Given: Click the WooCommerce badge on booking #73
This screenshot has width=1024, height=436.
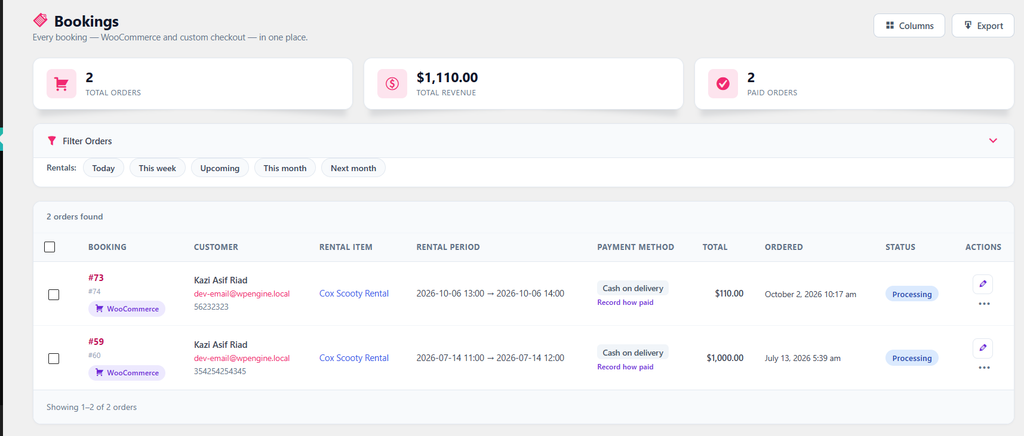Looking at the screenshot, I should 127,309.
